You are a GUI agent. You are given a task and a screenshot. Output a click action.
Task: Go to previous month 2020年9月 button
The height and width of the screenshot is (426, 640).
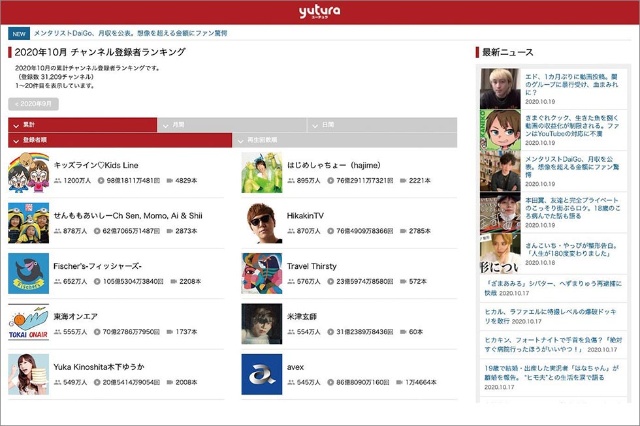point(33,104)
